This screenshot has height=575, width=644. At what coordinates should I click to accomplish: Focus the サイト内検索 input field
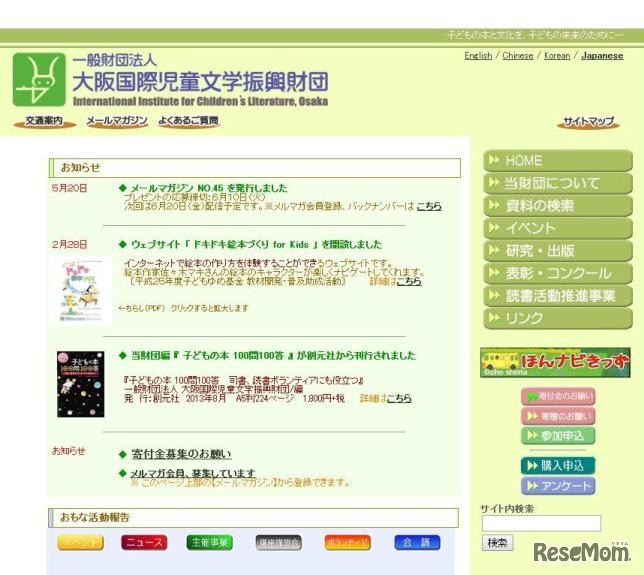click(x=541, y=523)
